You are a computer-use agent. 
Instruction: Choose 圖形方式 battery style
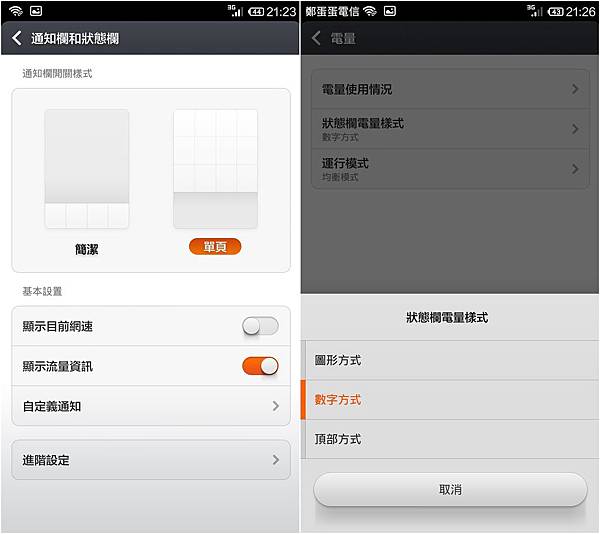click(450, 360)
